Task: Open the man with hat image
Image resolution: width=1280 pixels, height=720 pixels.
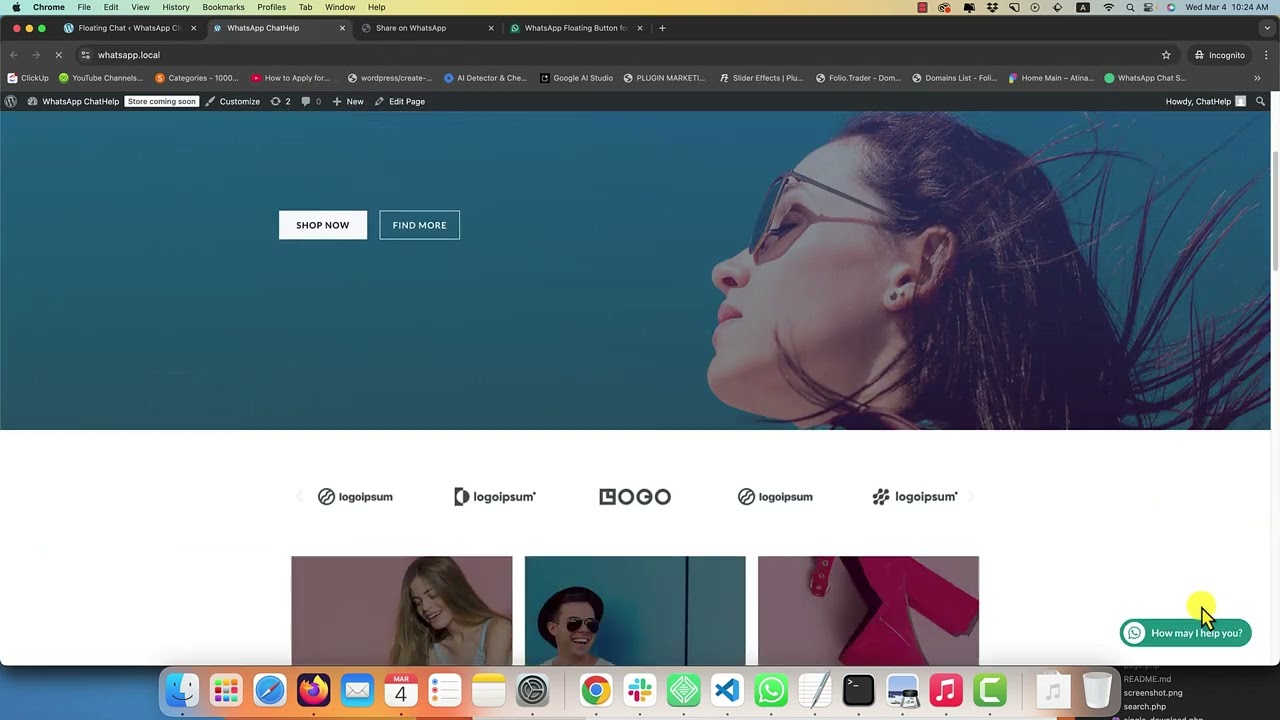Action: click(635, 610)
